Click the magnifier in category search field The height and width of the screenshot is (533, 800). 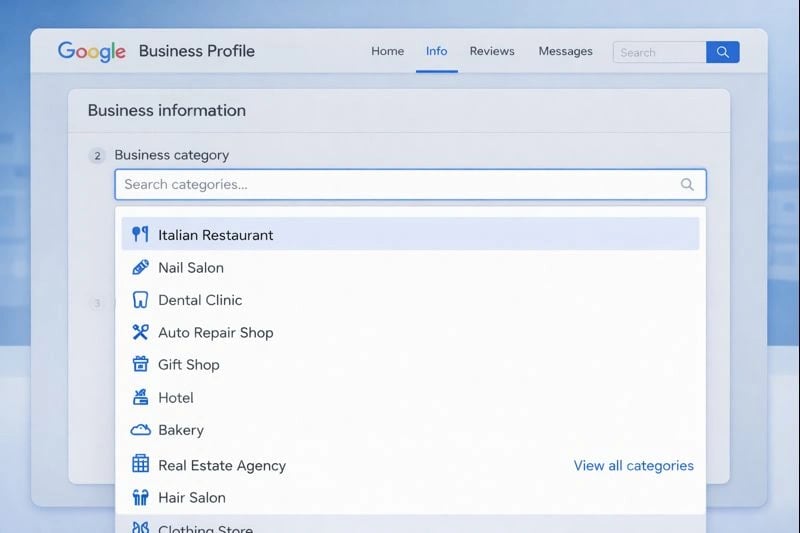click(x=687, y=184)
